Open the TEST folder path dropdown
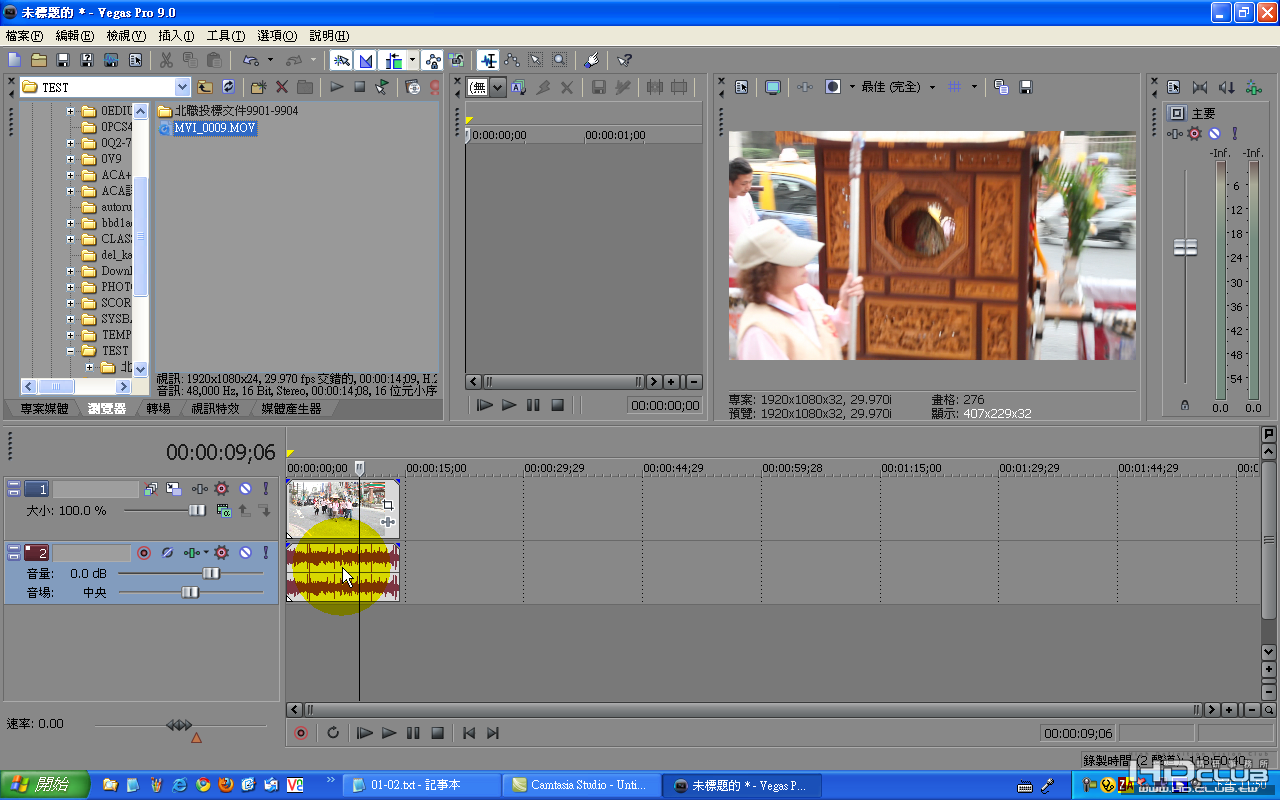 pos(182,87)
